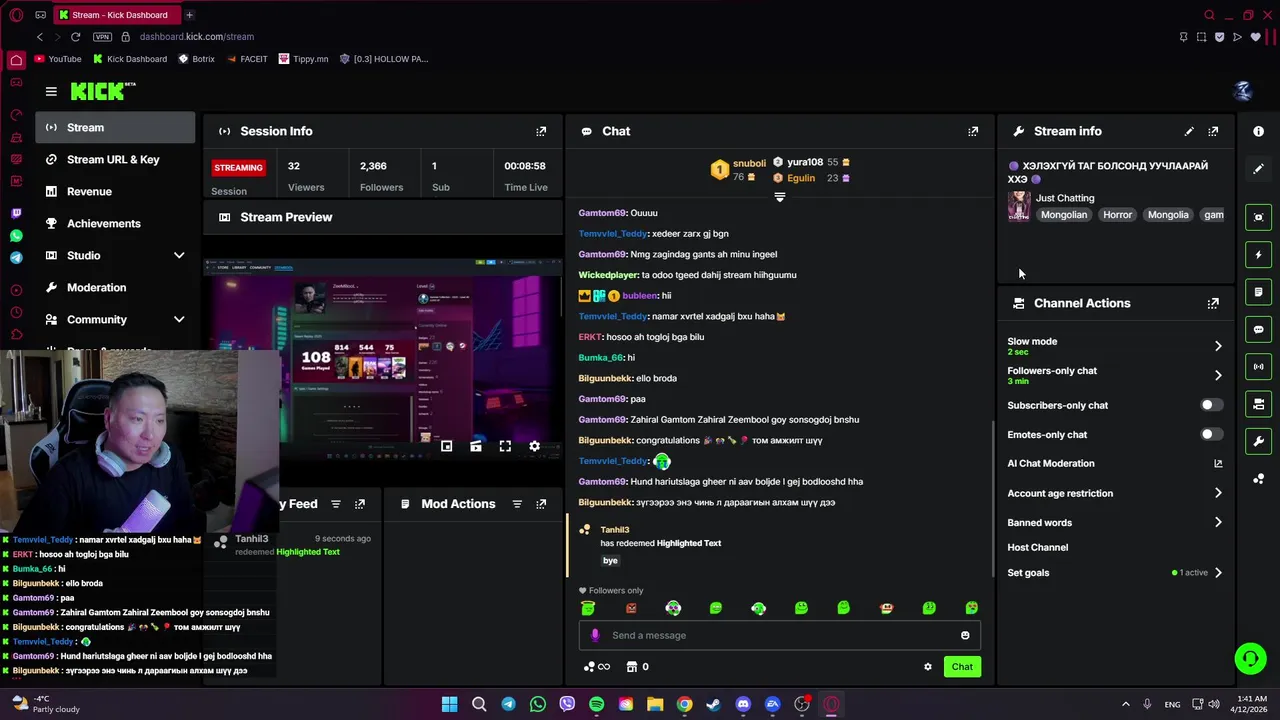Viewport: 1280px width, 720px height.
Task: Click the Send a message input field
Action: click(x=780, y=635)
